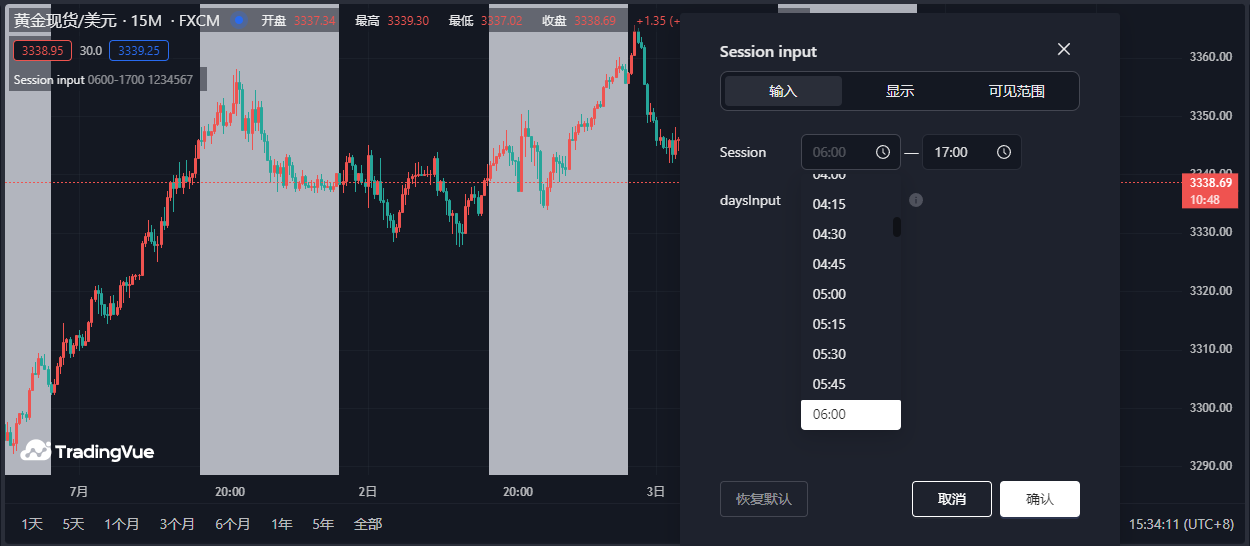Select 05:30 from the time options

(829, 354)
